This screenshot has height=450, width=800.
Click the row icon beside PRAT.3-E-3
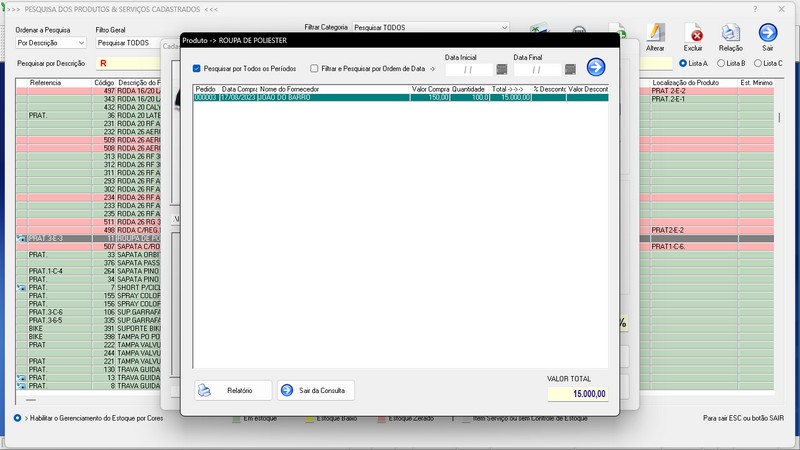(x=21, y=238)
